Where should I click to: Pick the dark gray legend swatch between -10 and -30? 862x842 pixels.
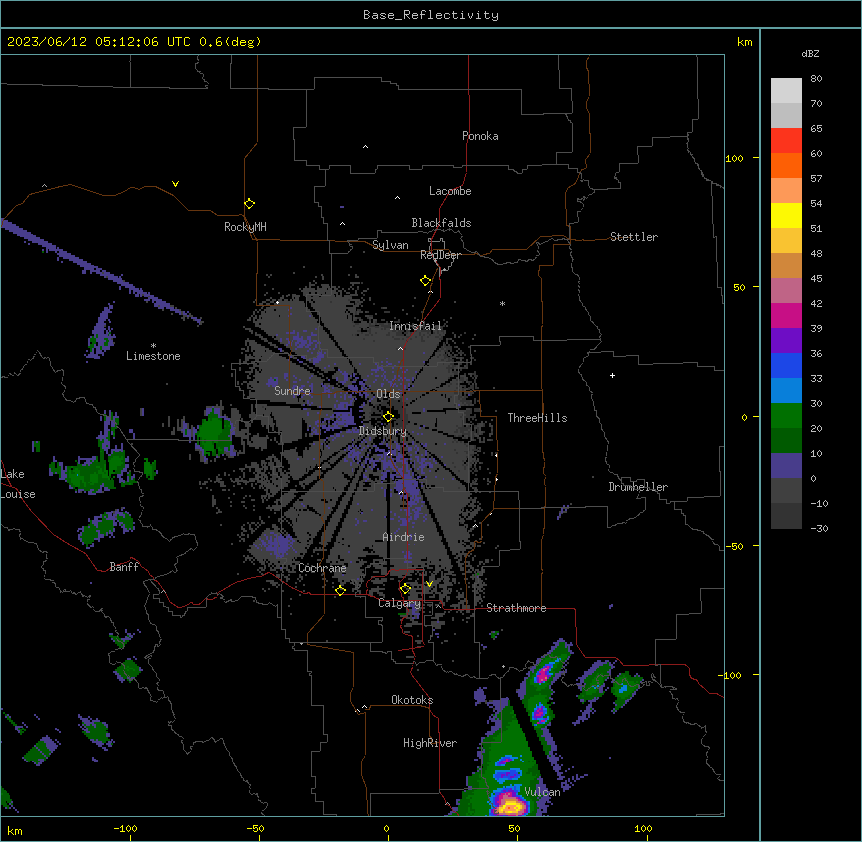tap(786, 516)
